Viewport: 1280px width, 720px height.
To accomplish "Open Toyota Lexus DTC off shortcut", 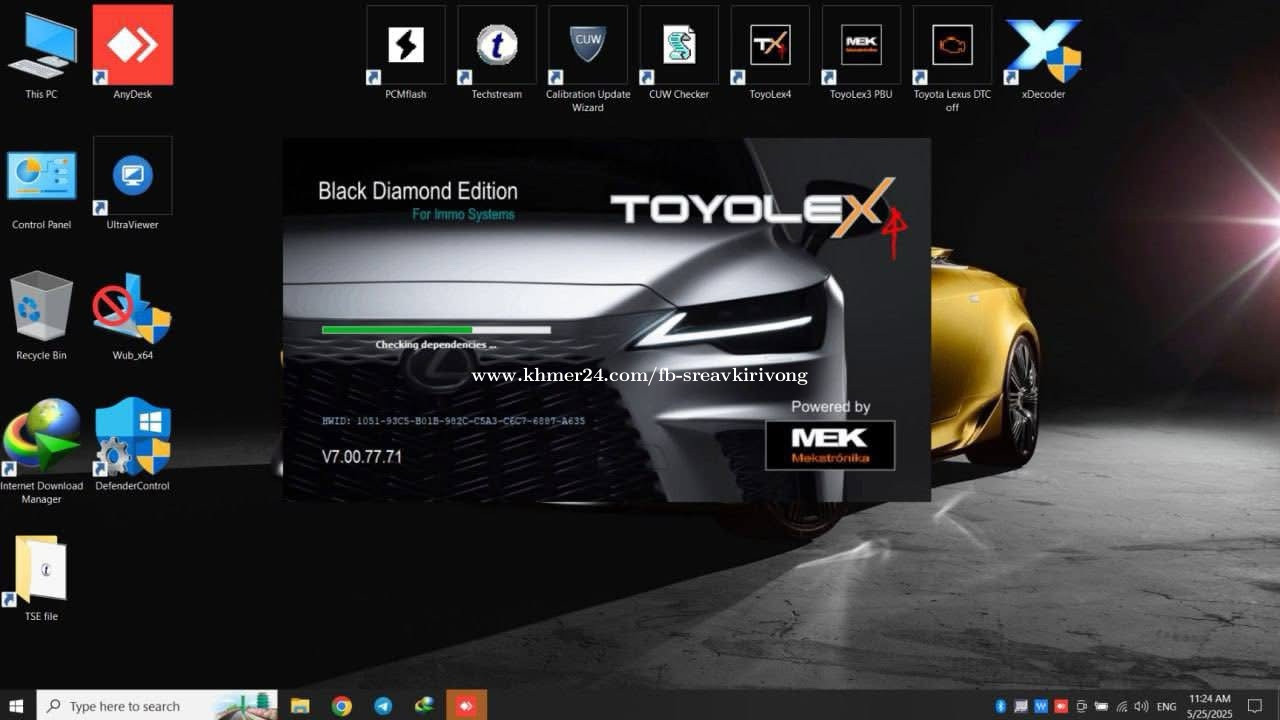I will 952,60.
